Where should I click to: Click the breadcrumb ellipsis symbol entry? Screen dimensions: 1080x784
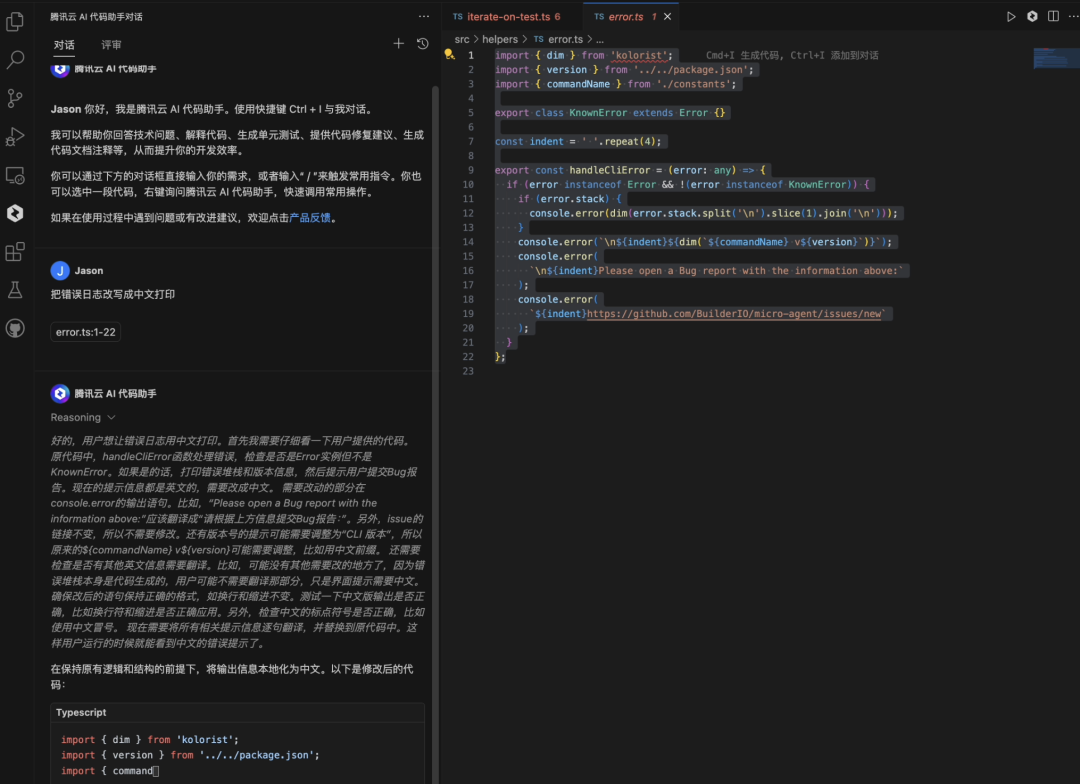600,39
